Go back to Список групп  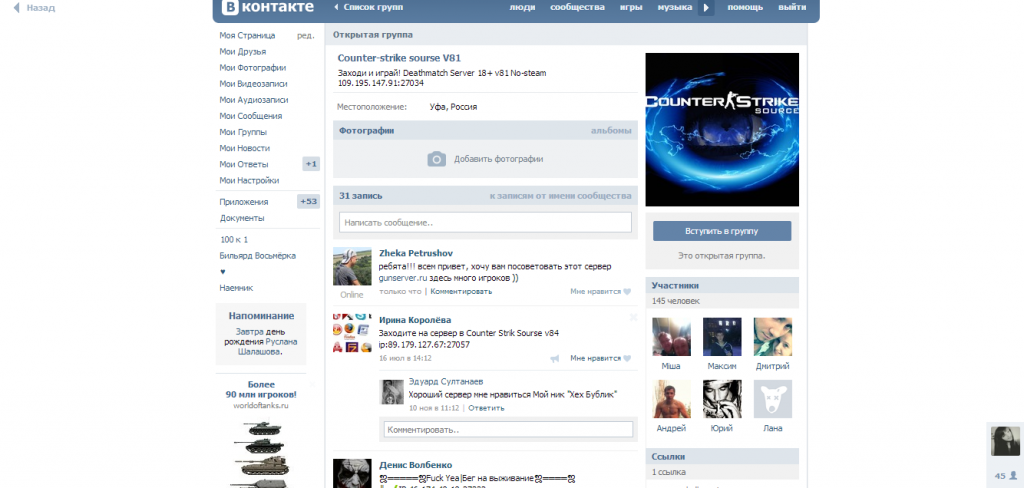(371, 7)
